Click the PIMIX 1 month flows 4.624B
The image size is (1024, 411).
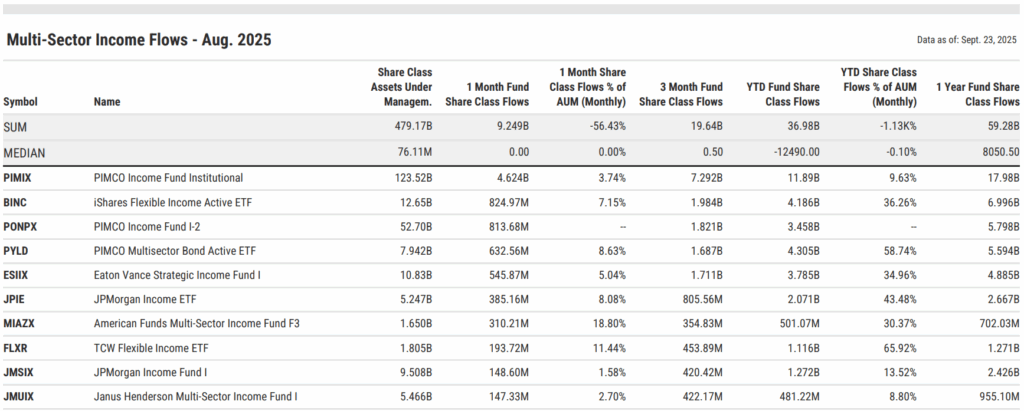click(x=512, y=178)
